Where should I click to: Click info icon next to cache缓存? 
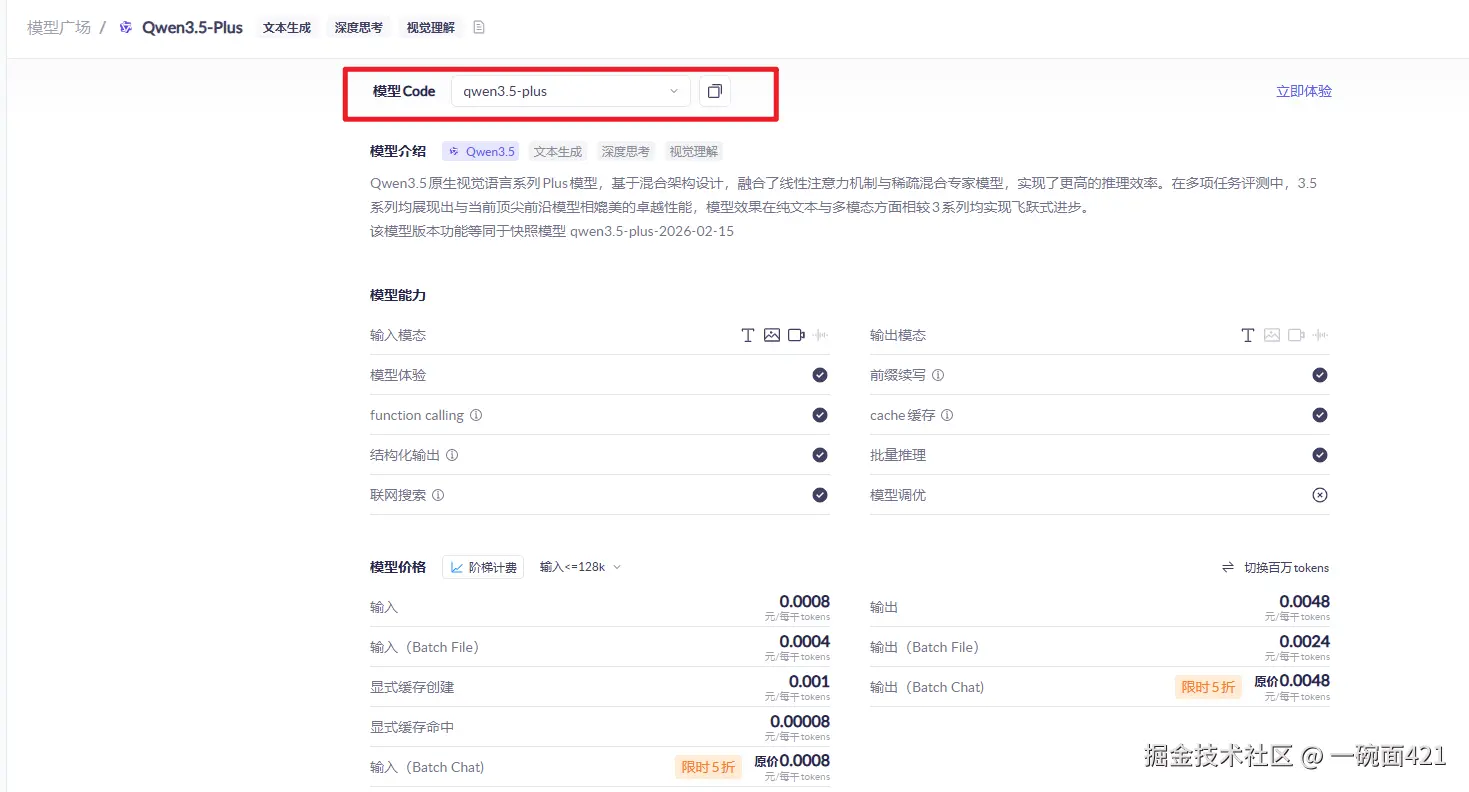pyautogui.click(x=947, y=415)
